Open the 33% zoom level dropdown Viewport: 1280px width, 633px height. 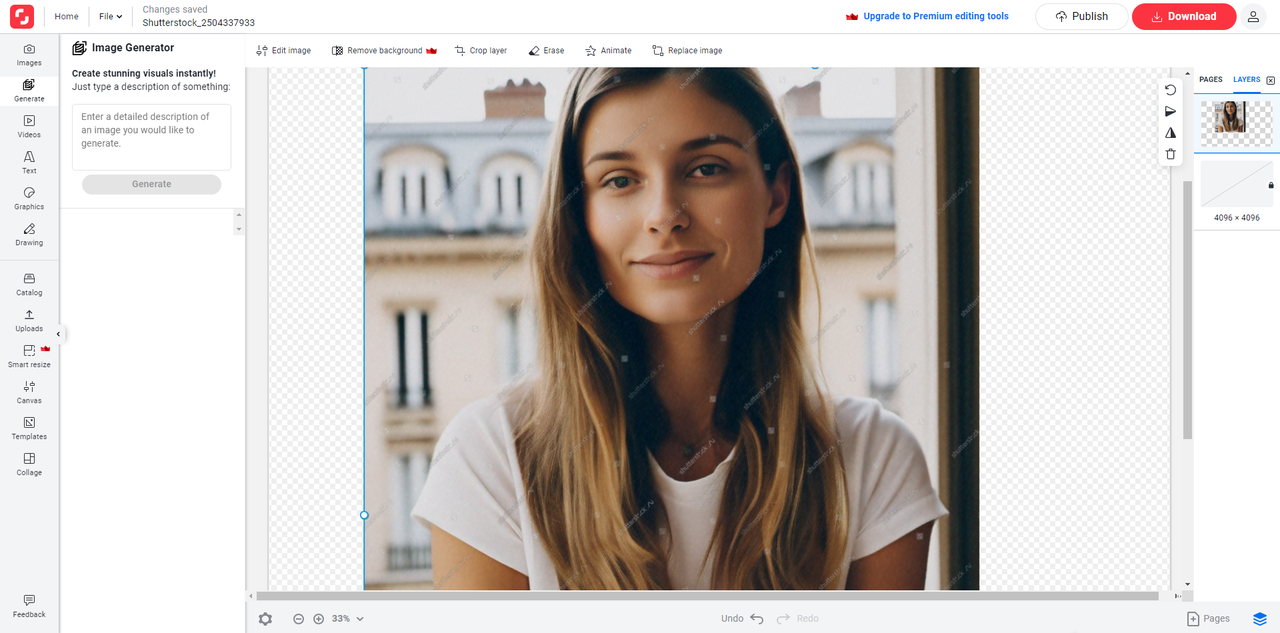coord(348,619)
